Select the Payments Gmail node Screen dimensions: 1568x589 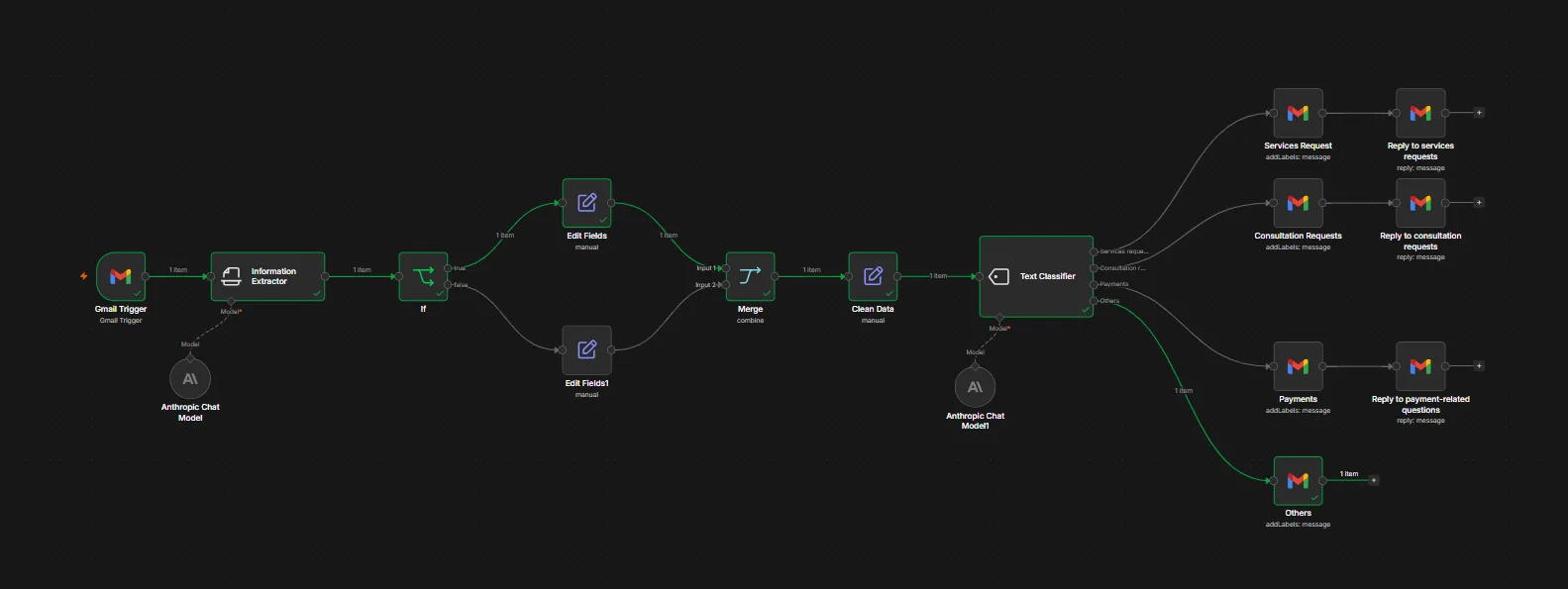coord(1298,366)
